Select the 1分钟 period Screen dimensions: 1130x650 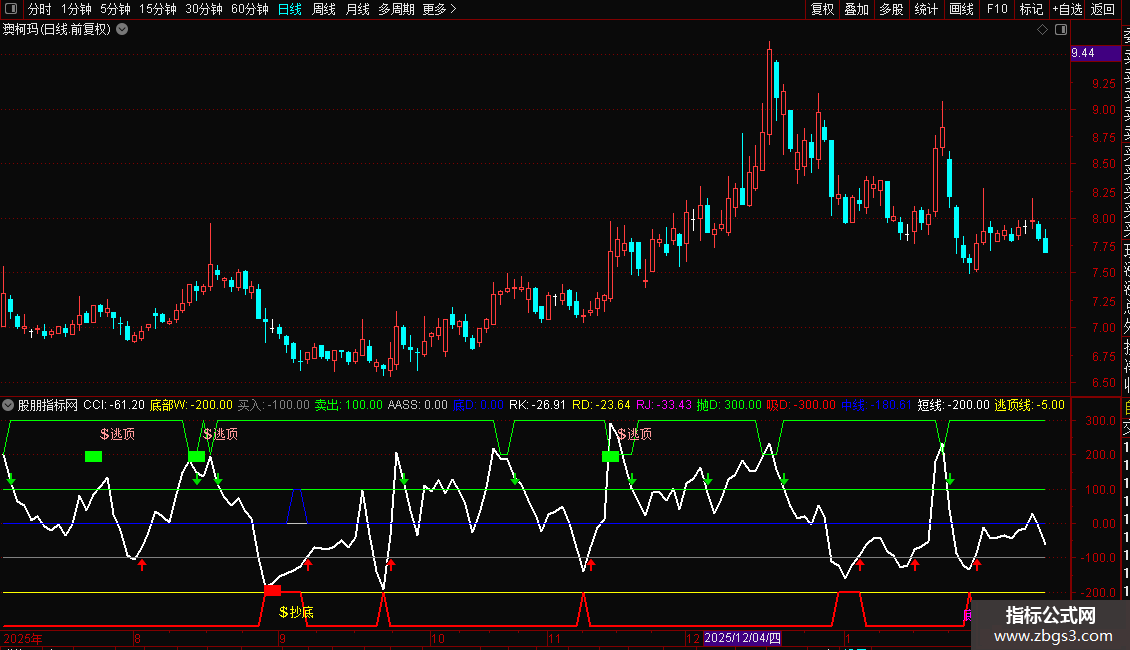coord(76,9)
